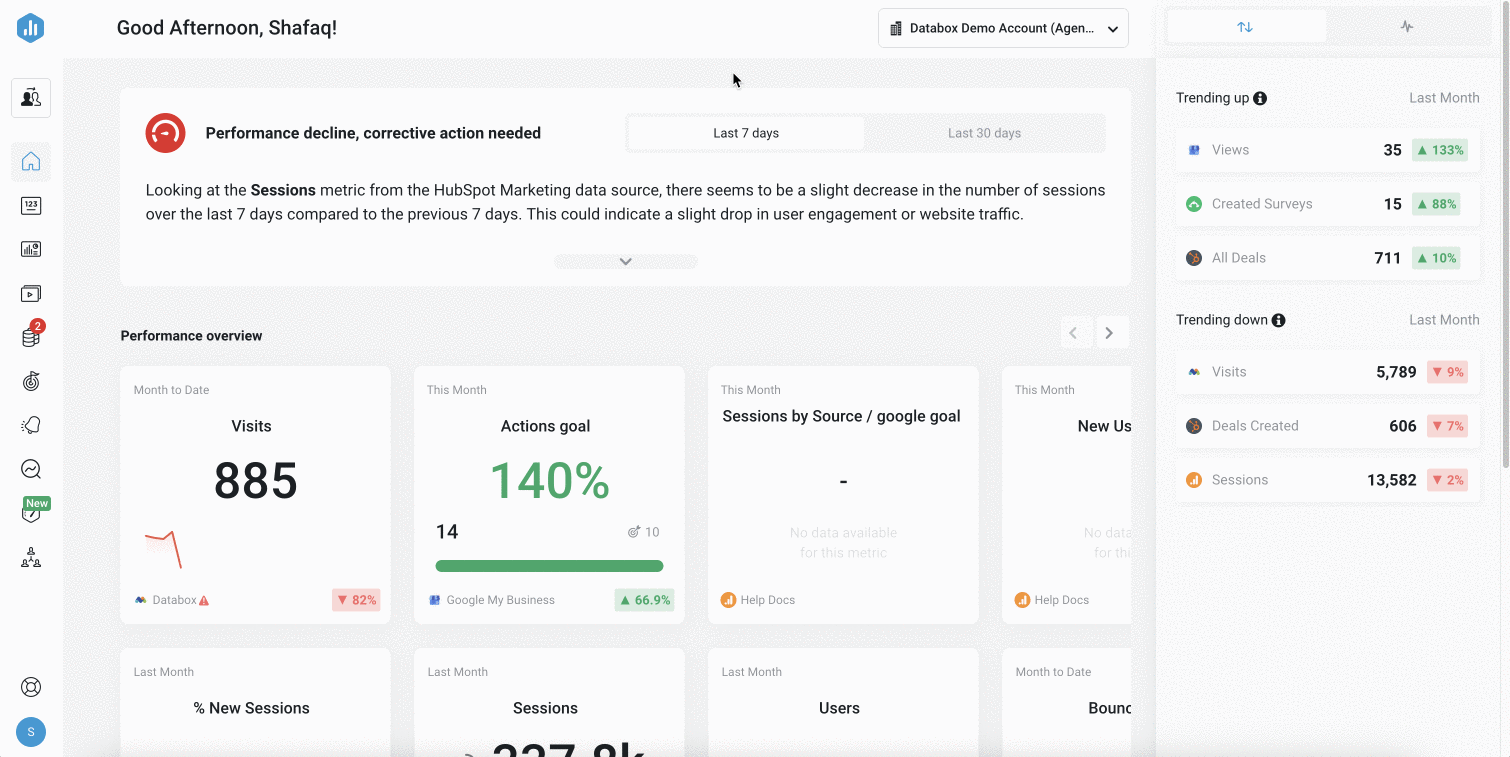Open Forecasts trend-line circle icon
This screenshot has height=757, width=1510.
click(x=31, y=469)
